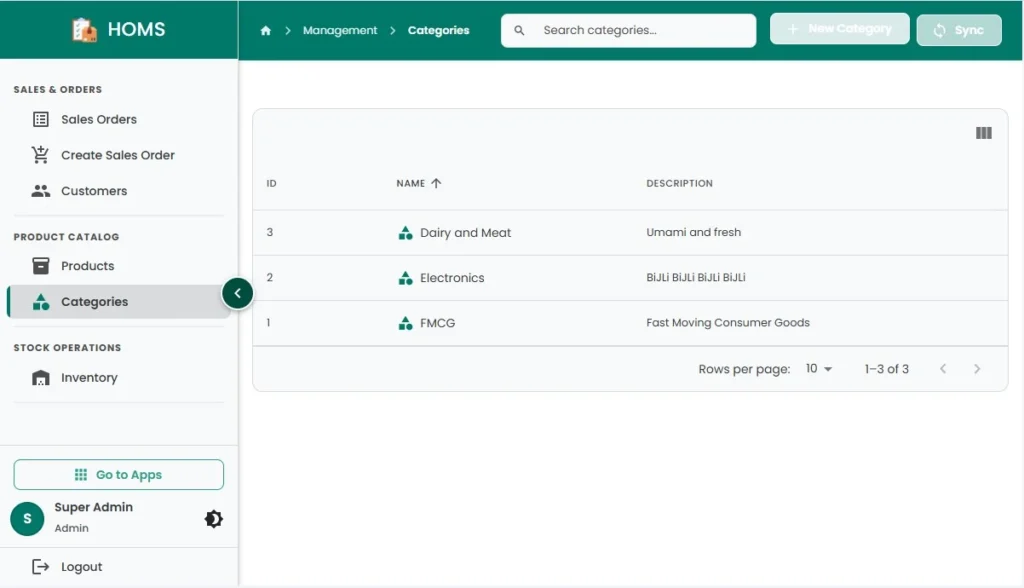
Task: Open Customers page in sidebar
Action: pos(93,191)
